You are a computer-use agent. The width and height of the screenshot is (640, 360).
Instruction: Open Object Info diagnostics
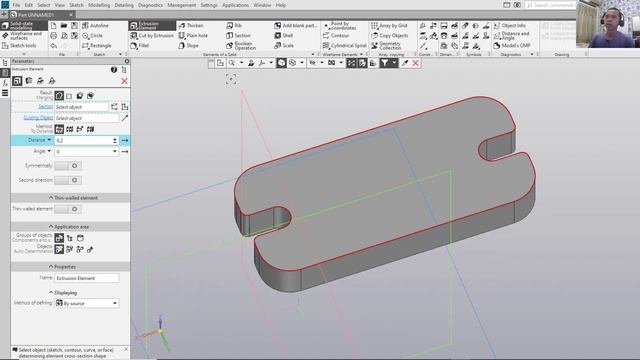[x=510, y=25]
